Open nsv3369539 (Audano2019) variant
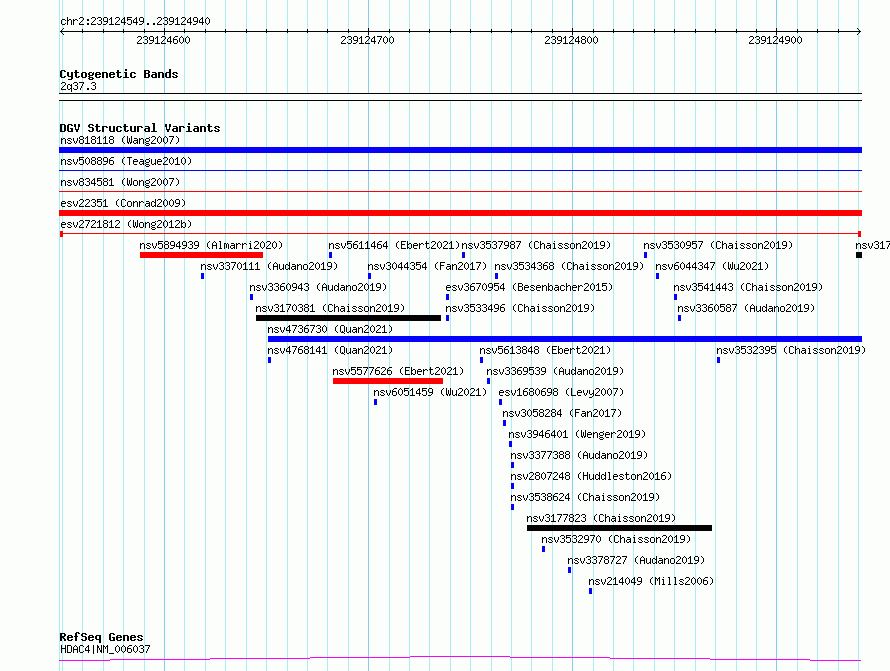This screenshot has width=890, height=671. click(x=555, y=371)
